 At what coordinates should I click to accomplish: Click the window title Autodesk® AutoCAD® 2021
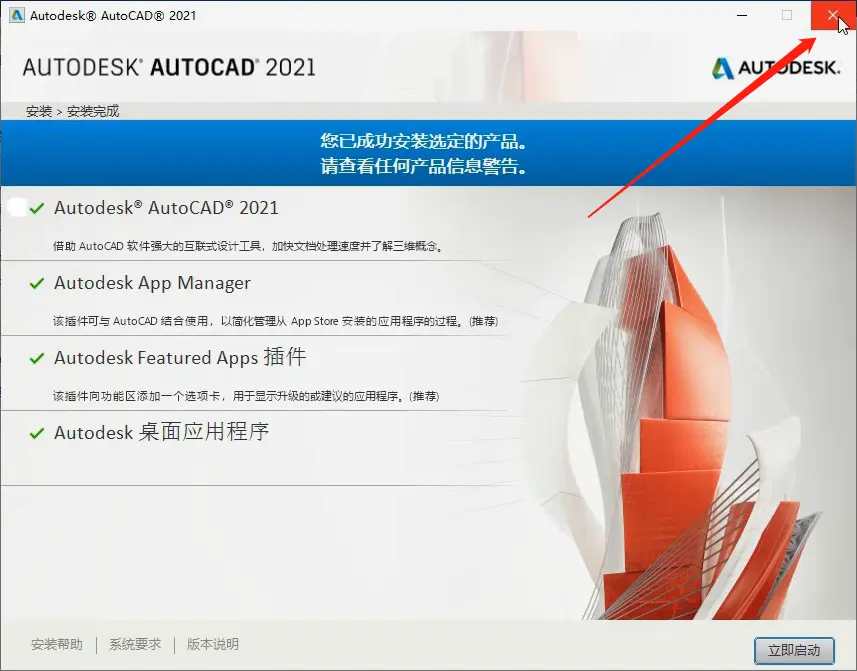pos(113,15)
